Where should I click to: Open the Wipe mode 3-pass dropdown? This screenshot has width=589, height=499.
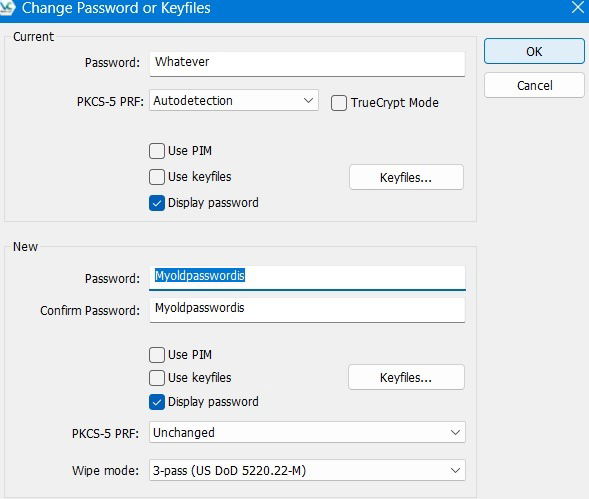point(307,470)
